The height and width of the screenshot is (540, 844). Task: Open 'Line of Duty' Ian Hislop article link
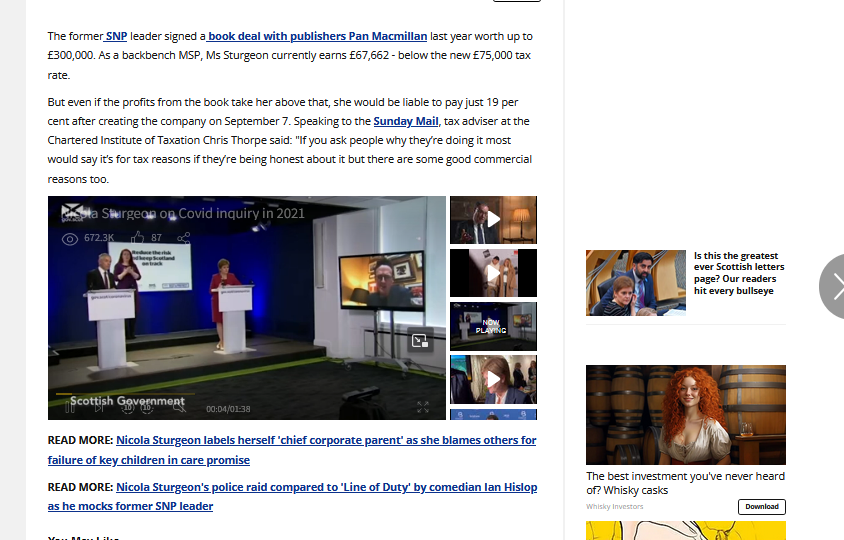click(x=292, y=496)
